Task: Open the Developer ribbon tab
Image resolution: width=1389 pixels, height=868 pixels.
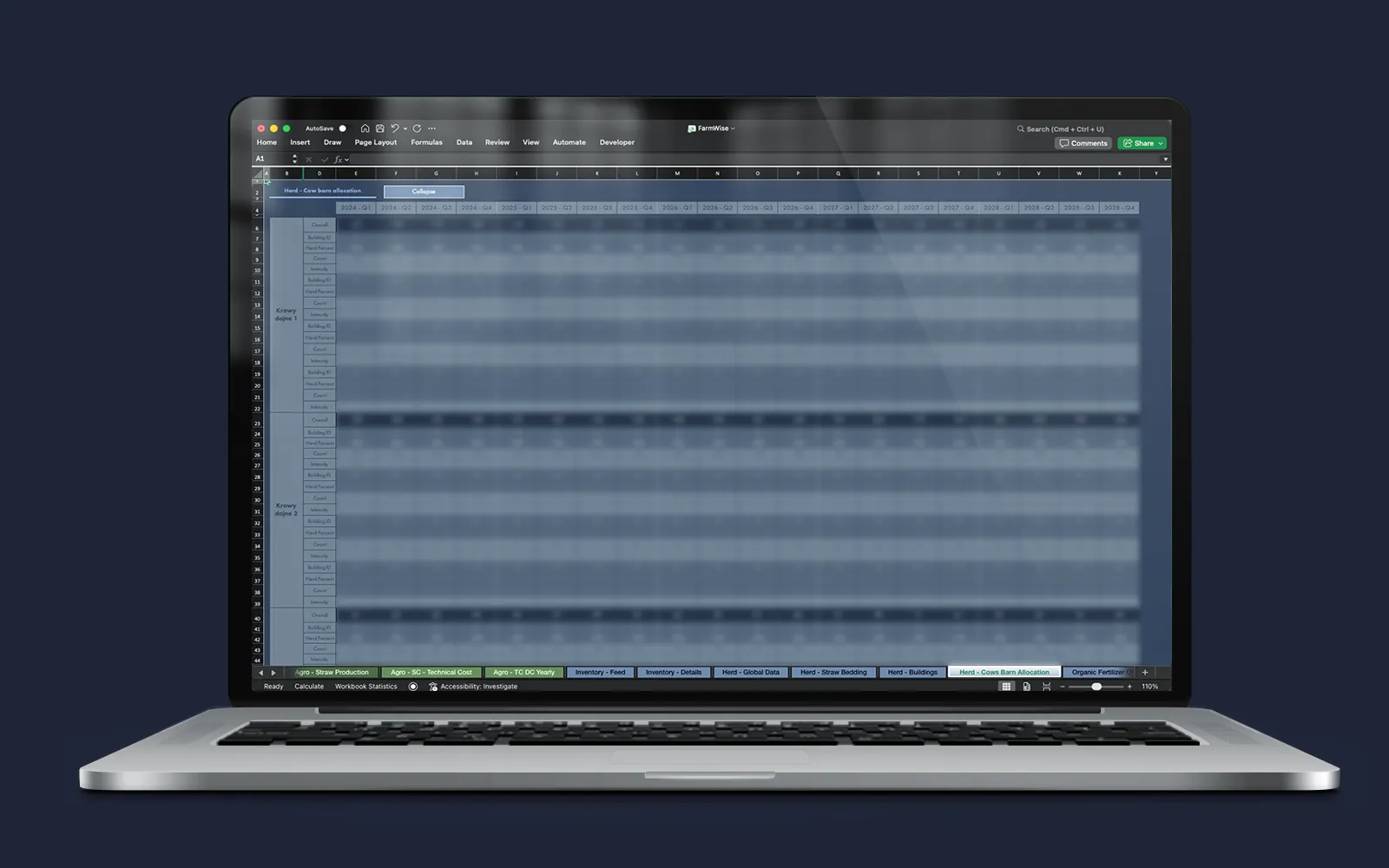Action: [x=617, y=142]
